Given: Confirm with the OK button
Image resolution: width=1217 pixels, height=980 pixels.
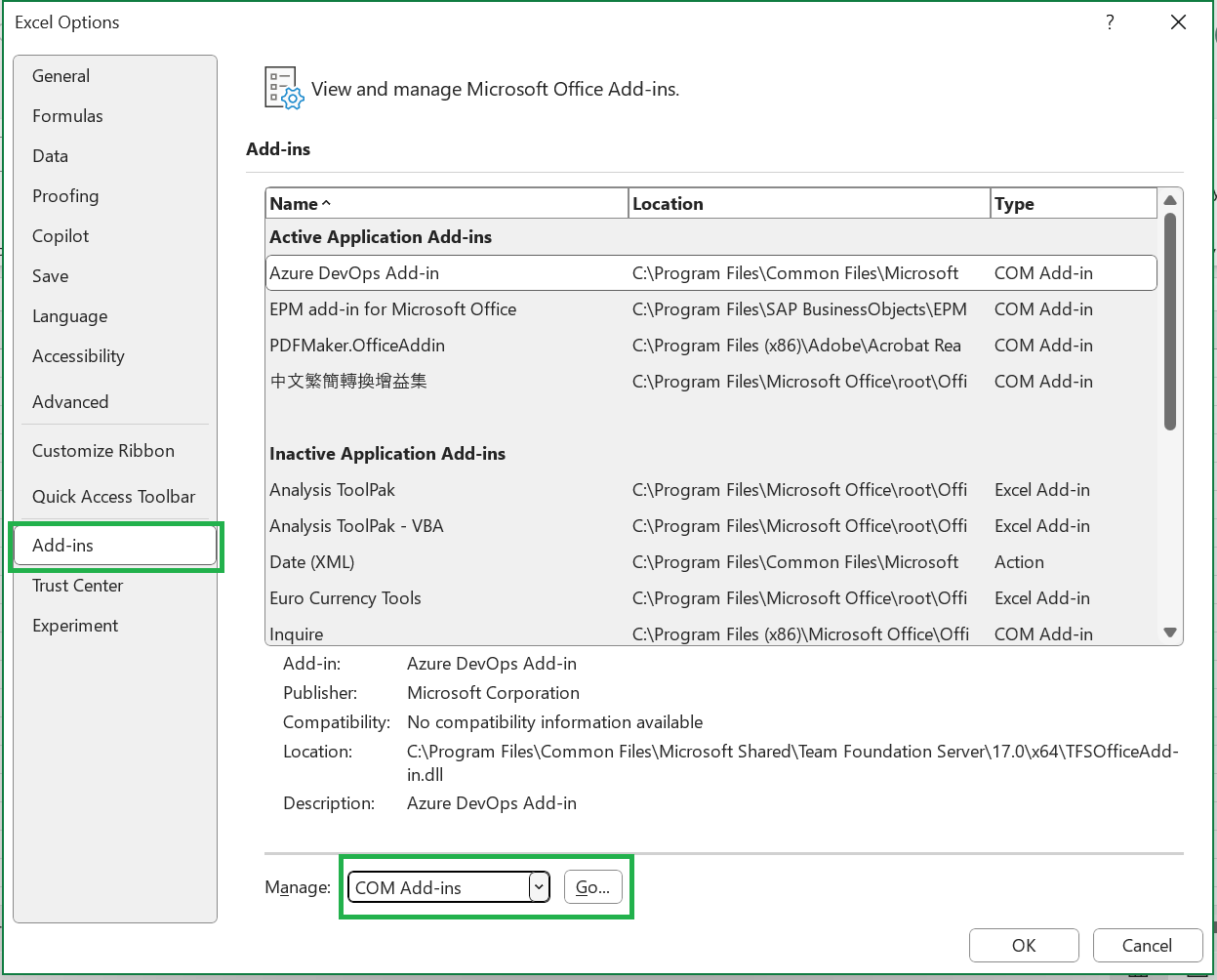Looking at the screenshot, I should (x=1024, y=945).
